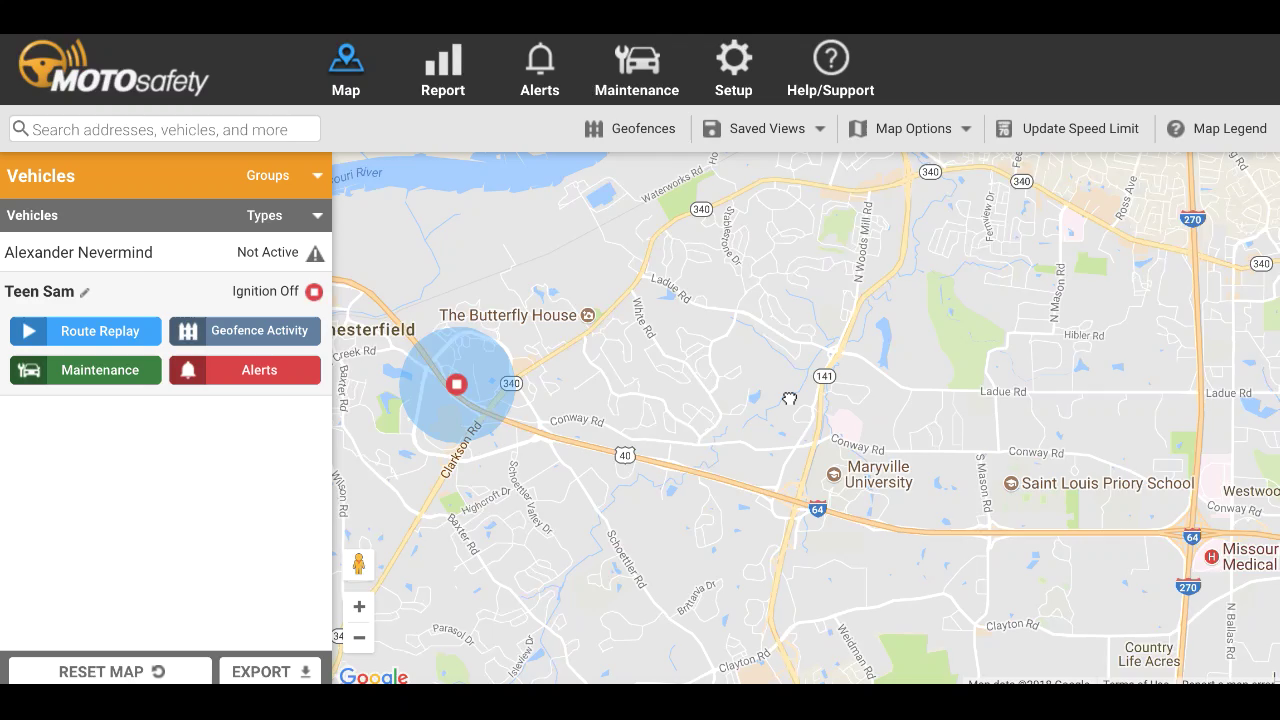This screenshot has width=1280, height=720.
Task: Click the search addresses and vehicles field
Action: (x=165, y=129)
